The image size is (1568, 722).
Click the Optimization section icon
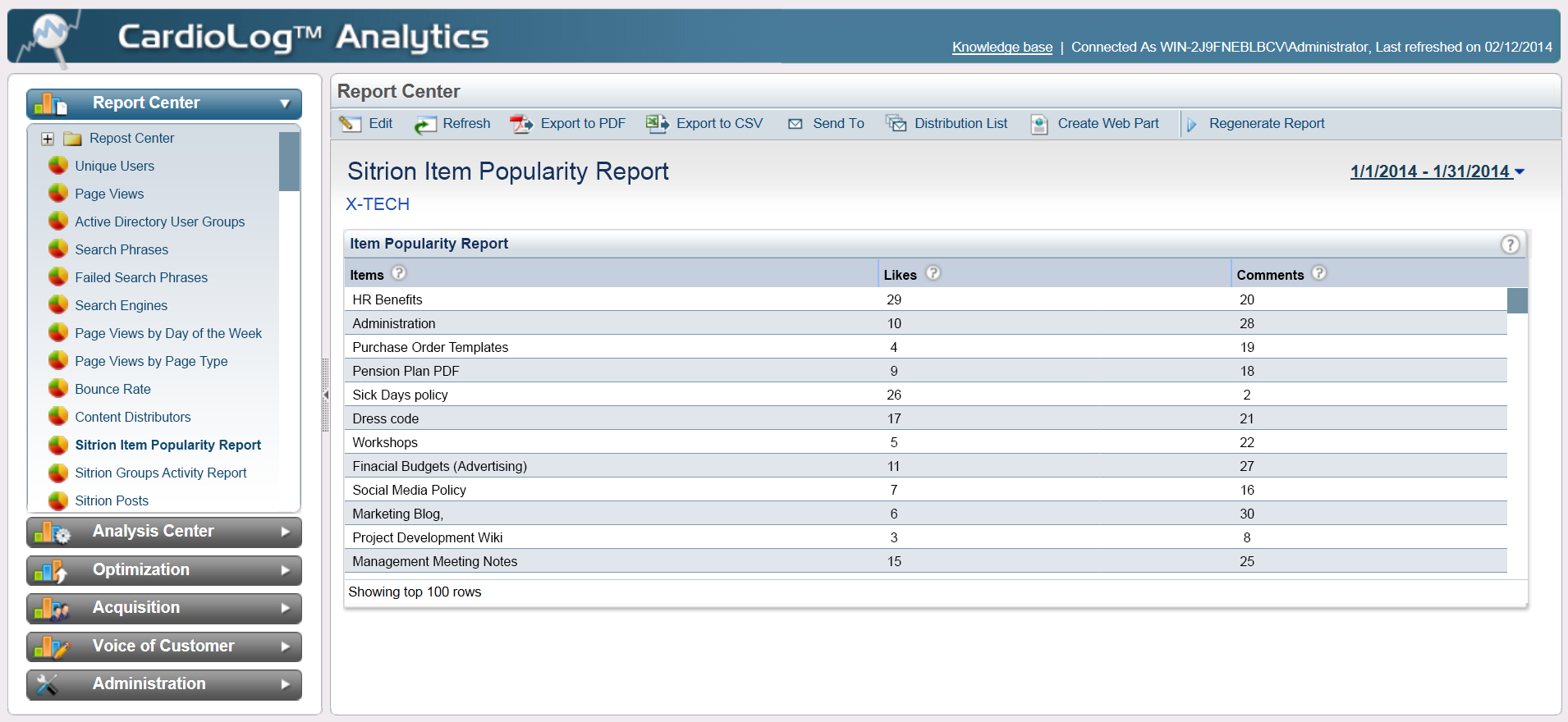point(52,571)
